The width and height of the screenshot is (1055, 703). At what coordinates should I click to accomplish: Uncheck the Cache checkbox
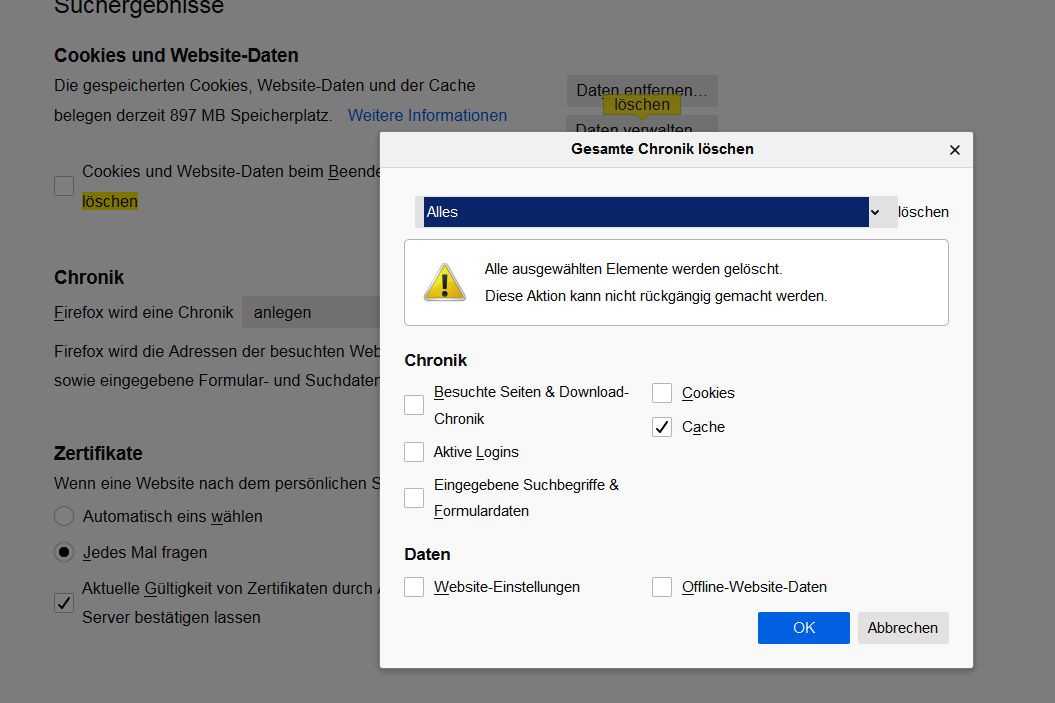662,427
